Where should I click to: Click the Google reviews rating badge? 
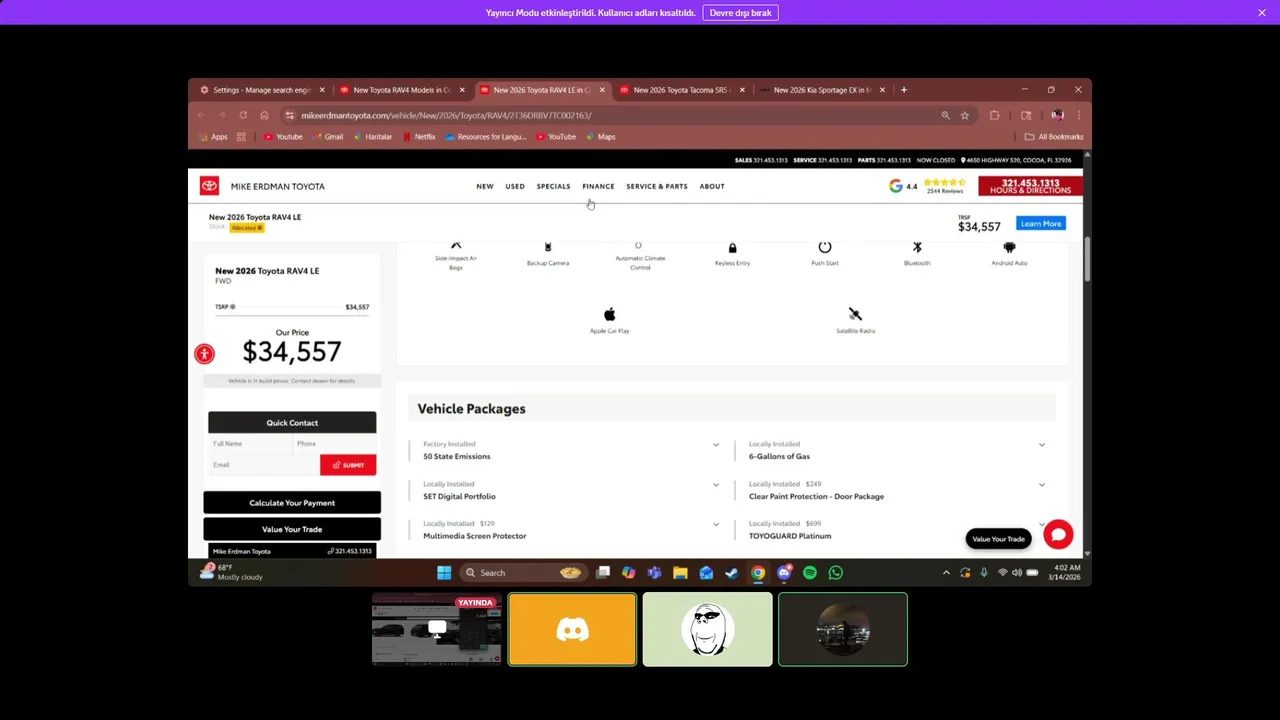pos(927,186)
